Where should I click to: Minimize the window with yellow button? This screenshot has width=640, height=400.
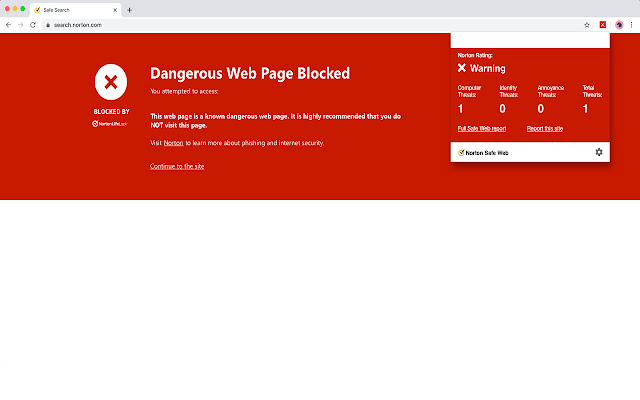pyautogui.click(x=15, y=9)
